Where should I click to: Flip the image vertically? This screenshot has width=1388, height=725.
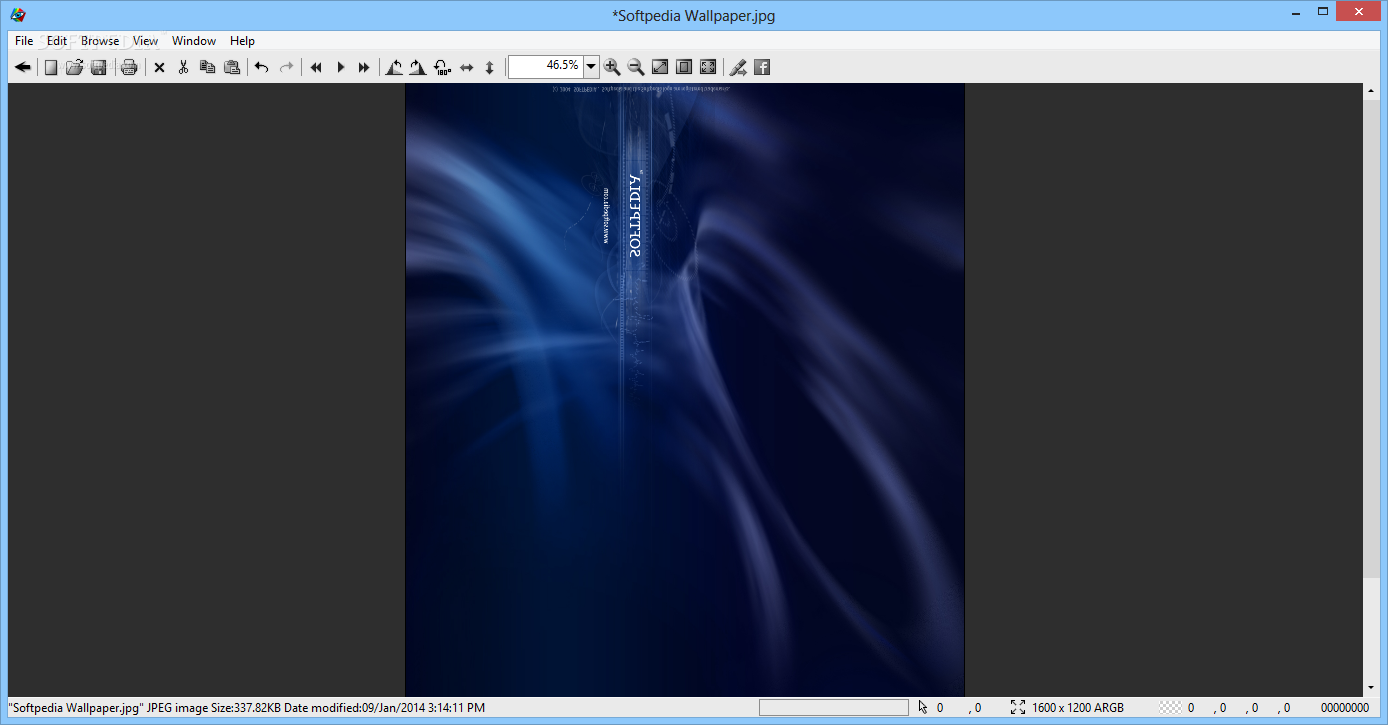[490, 67]
